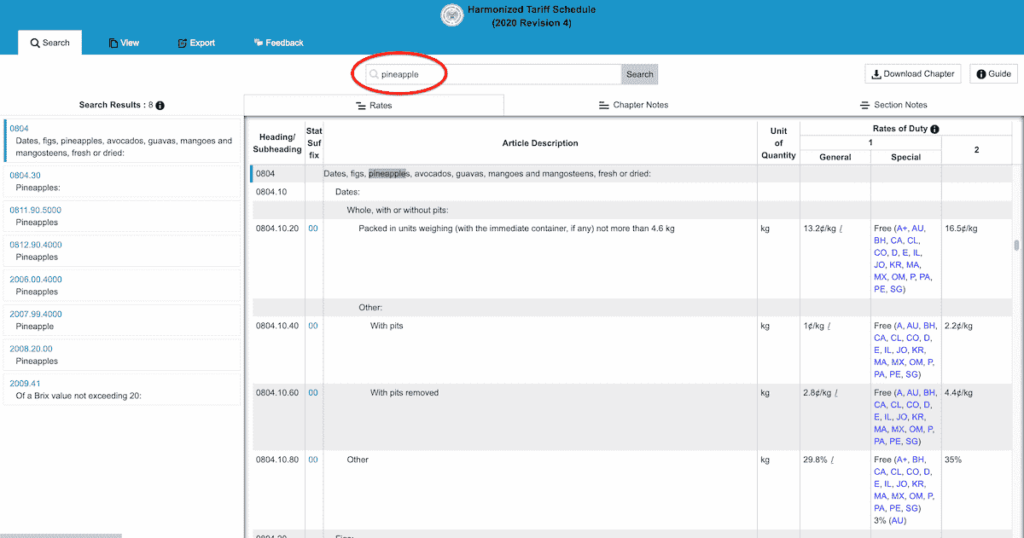Screen dimensions: 1024x538
Task: Open the Chapter Notes tab
Action: coord(633,105)
